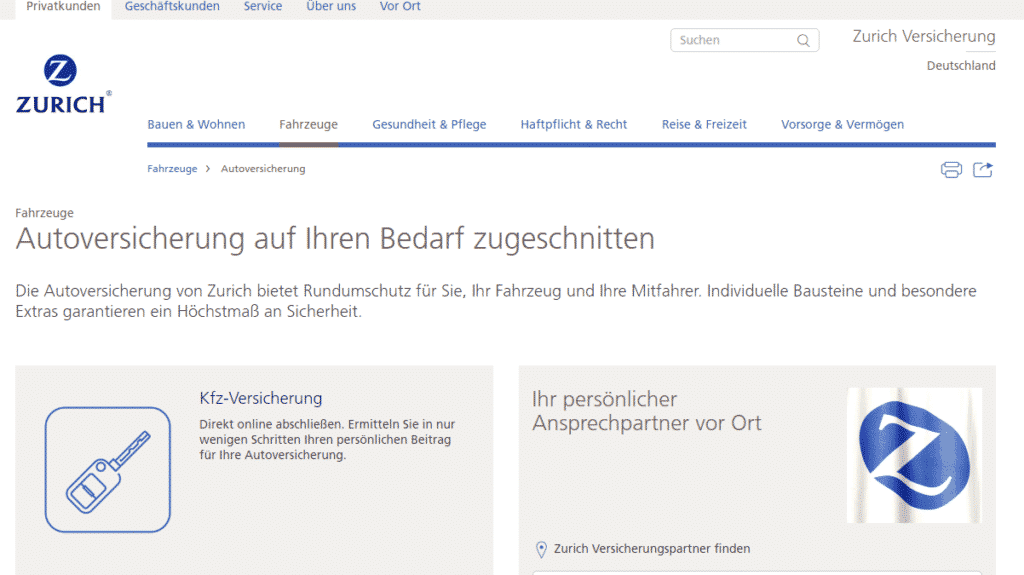Click Ihr persönlicher Ansprechpartner vor Ort heading
Image resolution: width=1024 pixels, height=575 pixels.
(x=647, y=411)
